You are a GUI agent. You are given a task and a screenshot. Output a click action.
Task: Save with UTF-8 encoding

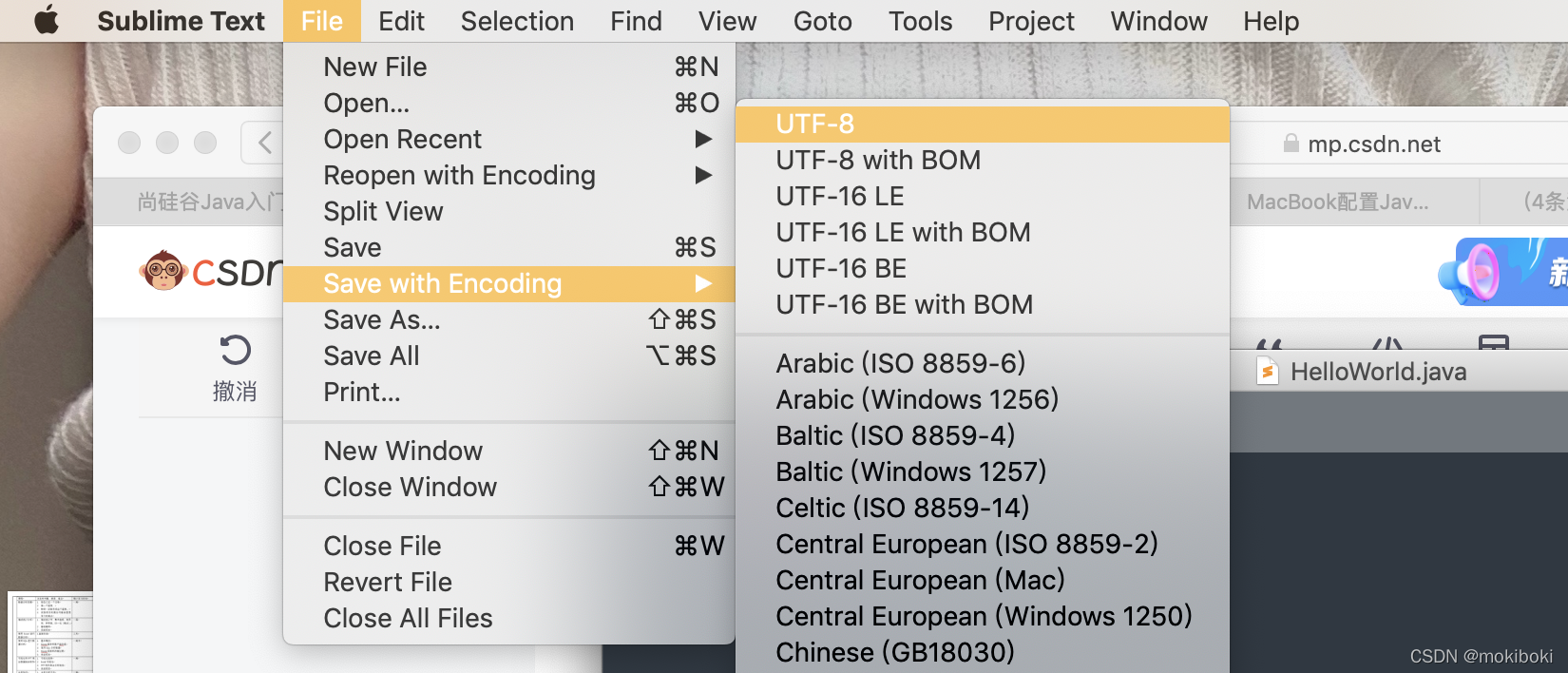[x=983, y=124]
